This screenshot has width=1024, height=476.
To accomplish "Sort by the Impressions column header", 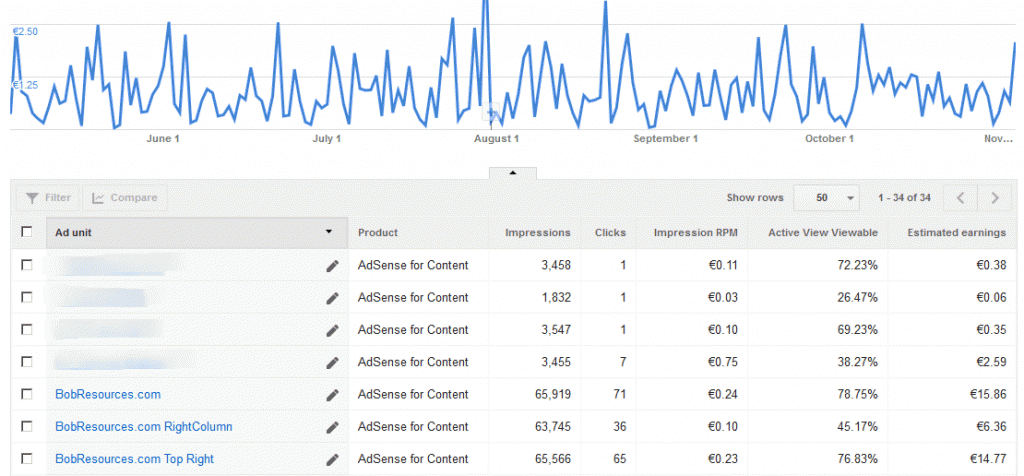I will (537, 232).
